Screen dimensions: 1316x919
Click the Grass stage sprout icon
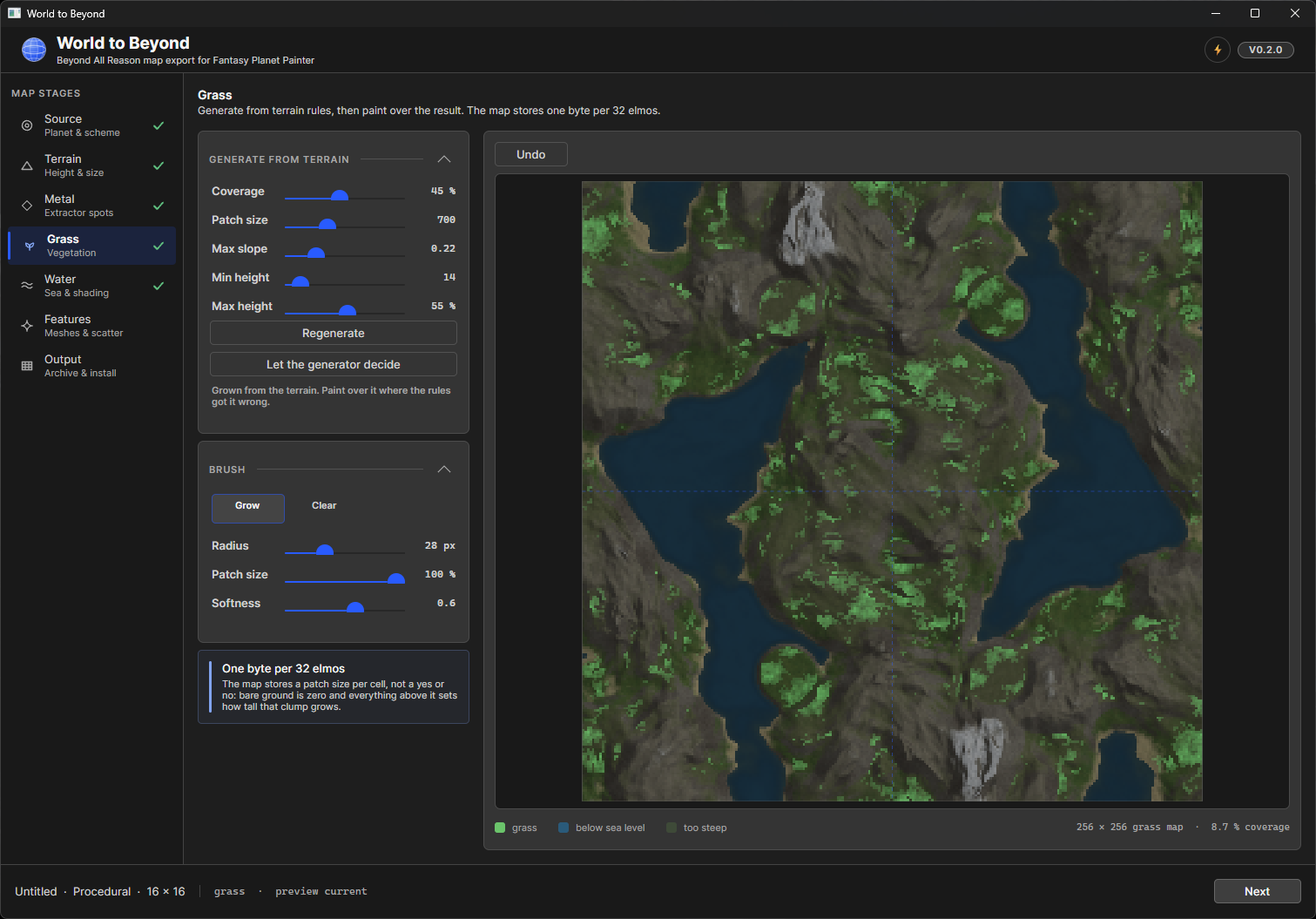(x=30, y=246)
